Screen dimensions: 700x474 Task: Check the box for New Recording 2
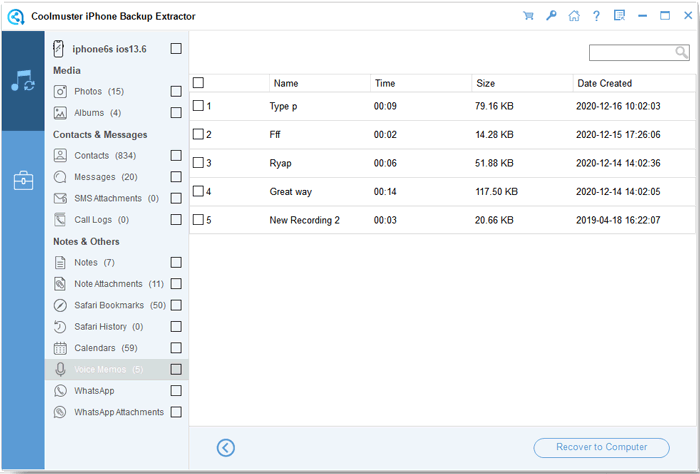click(198, 220)
